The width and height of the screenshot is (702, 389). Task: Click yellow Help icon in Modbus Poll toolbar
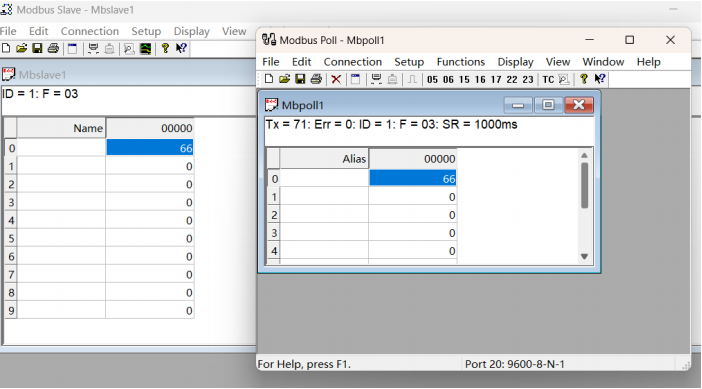tap(583, 79)
